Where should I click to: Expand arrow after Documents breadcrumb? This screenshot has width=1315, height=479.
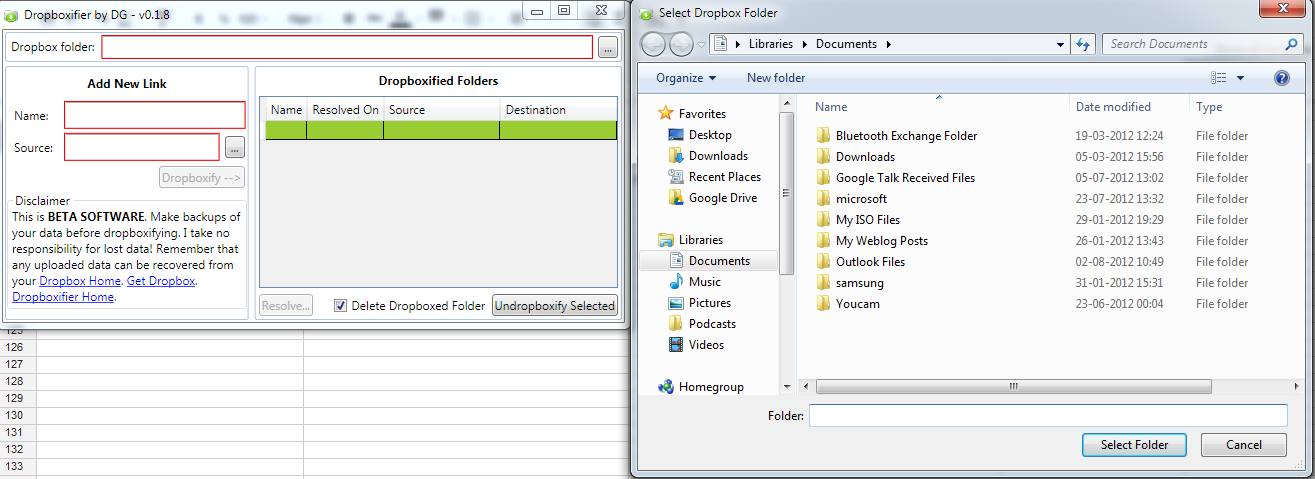coord(887,44)
